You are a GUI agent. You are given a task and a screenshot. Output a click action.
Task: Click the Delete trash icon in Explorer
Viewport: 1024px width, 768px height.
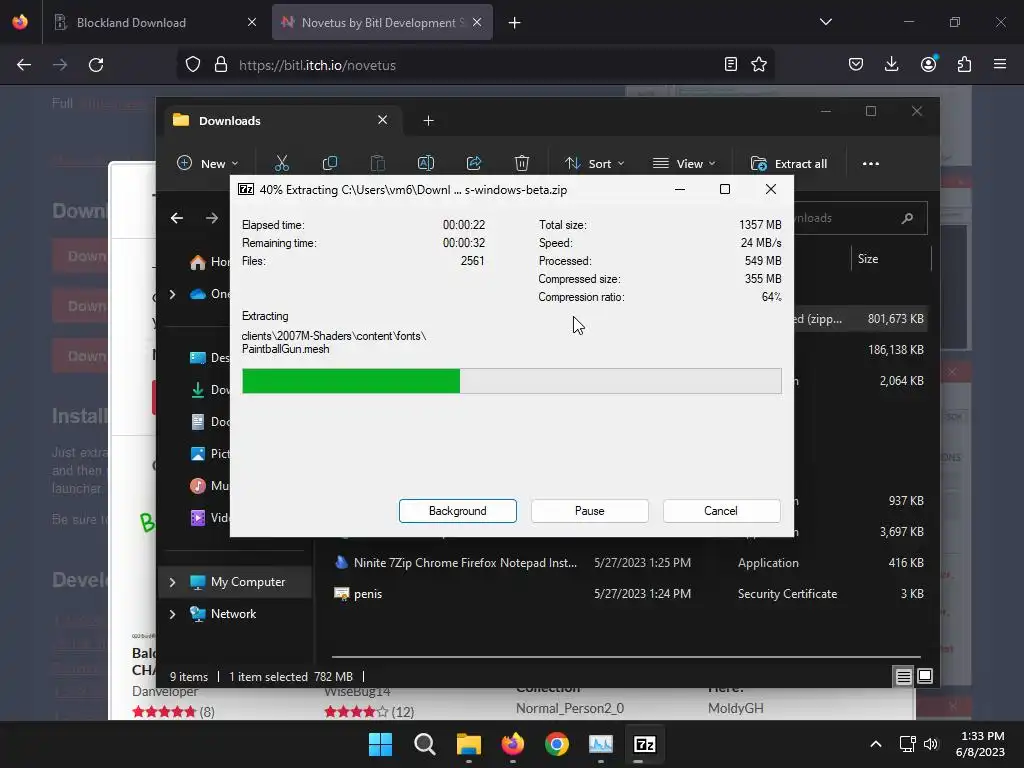click(x=521, y=163)
